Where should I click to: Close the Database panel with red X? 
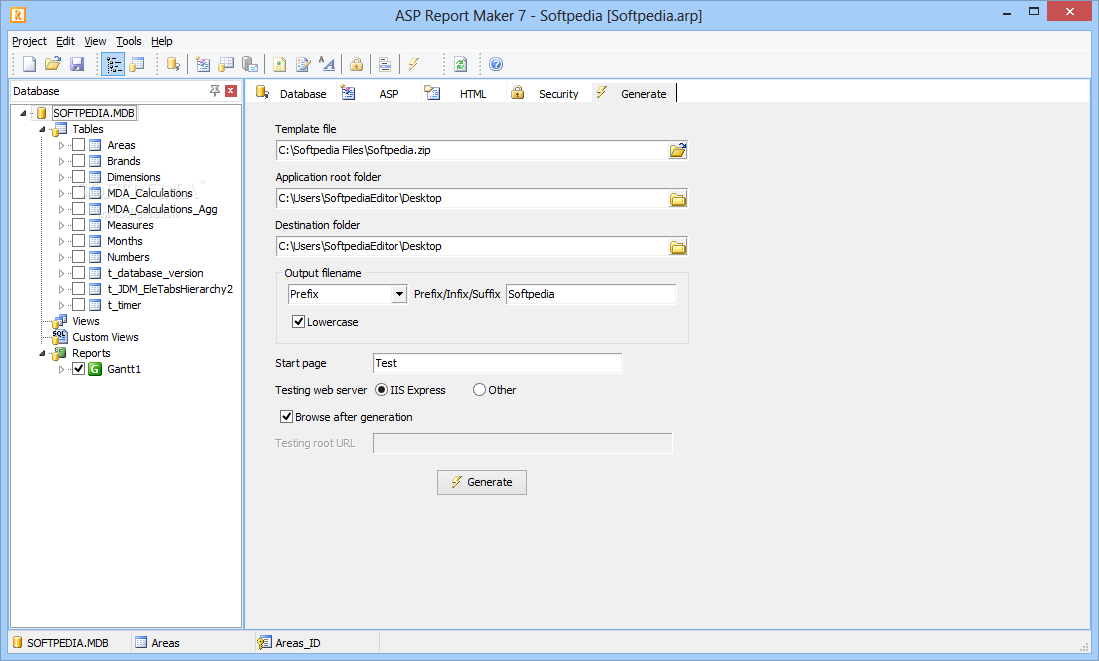(x=231, y=91)
